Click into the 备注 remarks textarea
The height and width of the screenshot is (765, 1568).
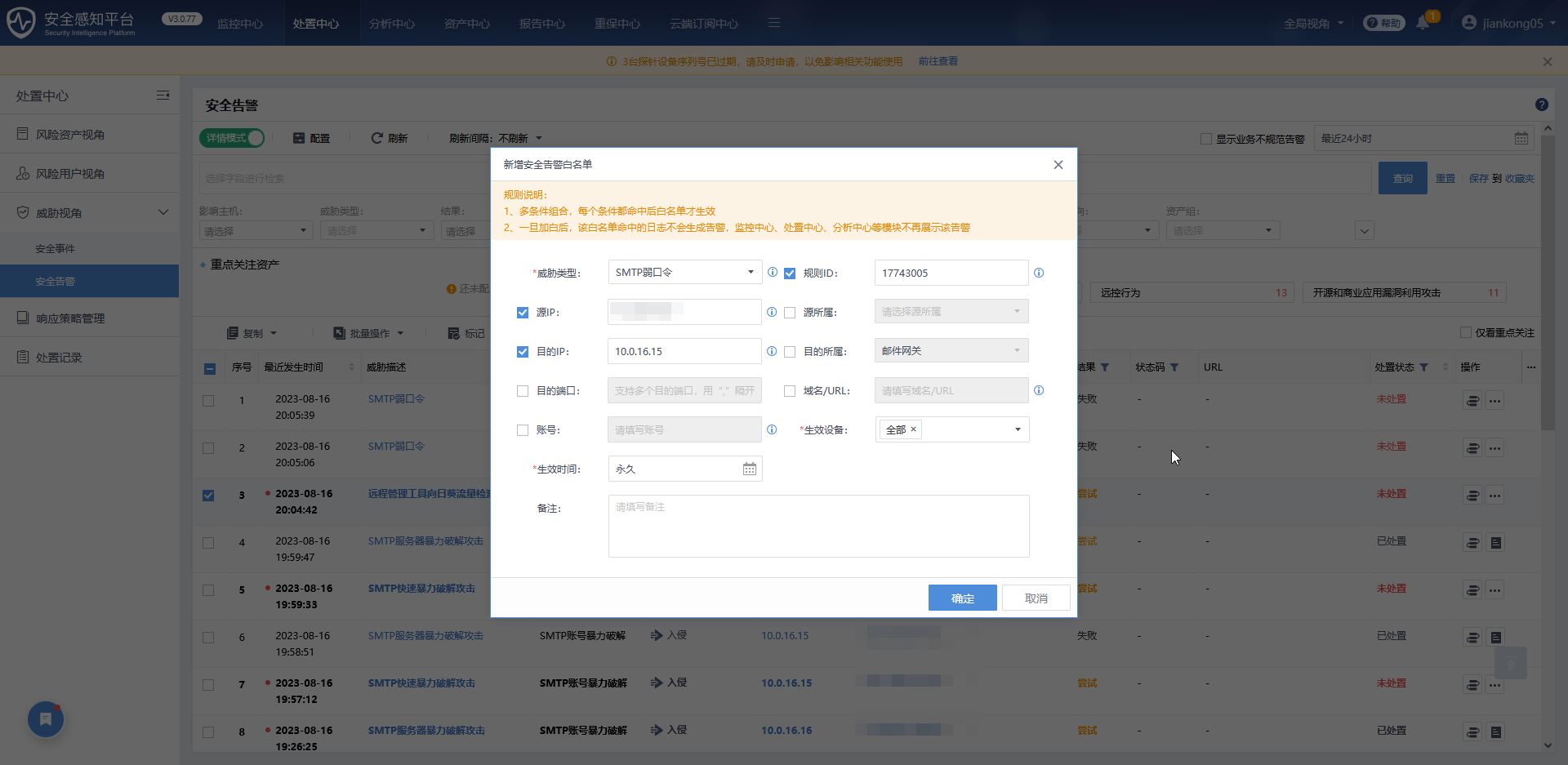(819, 527)
